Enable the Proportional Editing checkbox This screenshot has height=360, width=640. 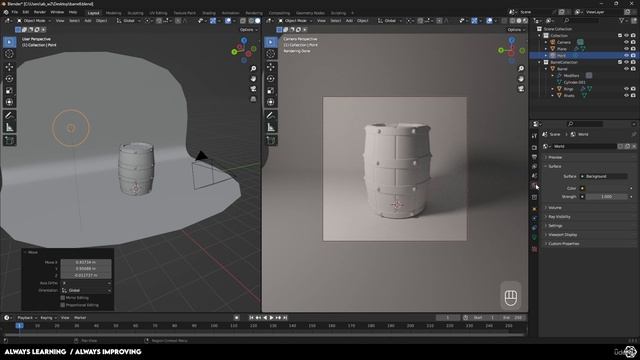point(63,305)
